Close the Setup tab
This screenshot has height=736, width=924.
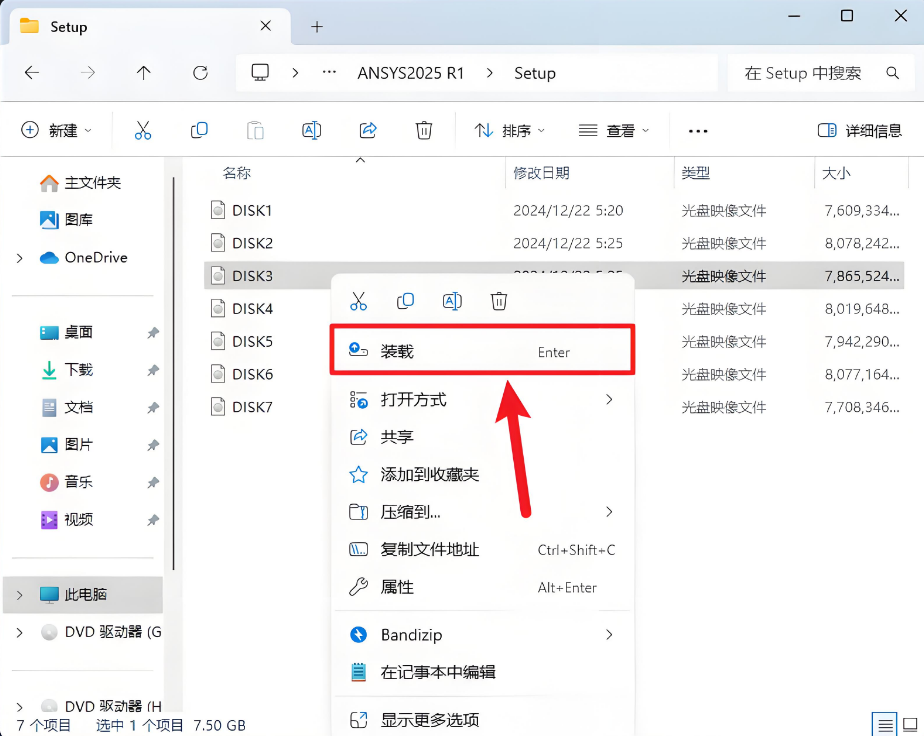tap(266, 26)
